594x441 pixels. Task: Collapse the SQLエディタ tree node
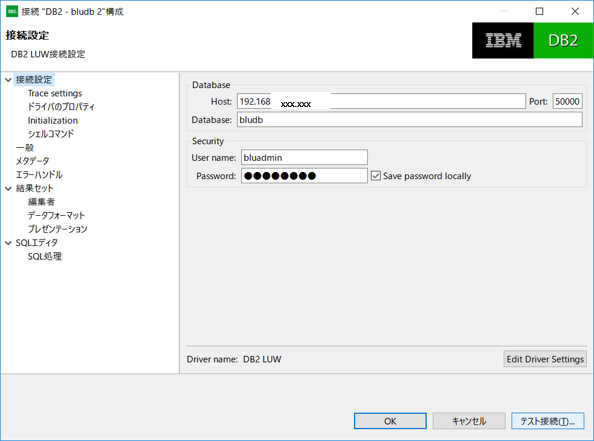(8, 243)
